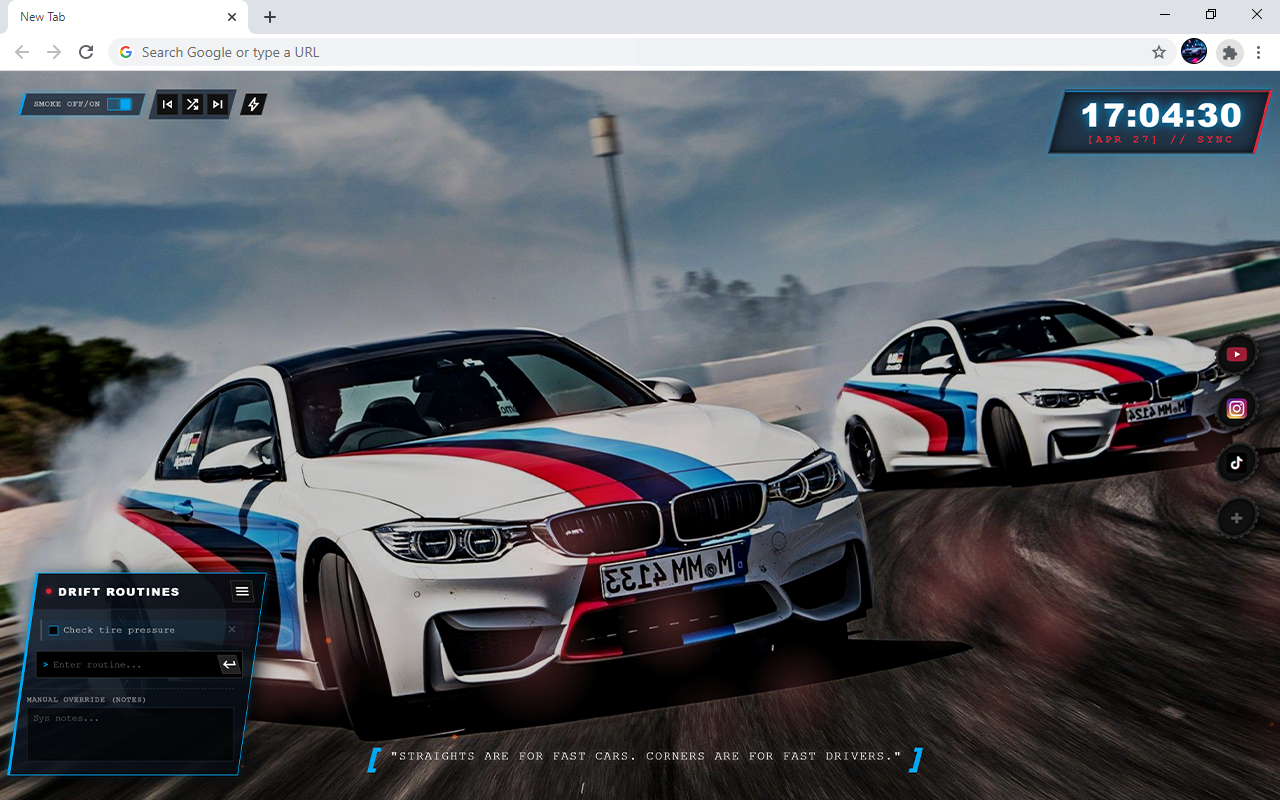
Task: Open the Chrome profile avatar
Action: [1194, 52]
